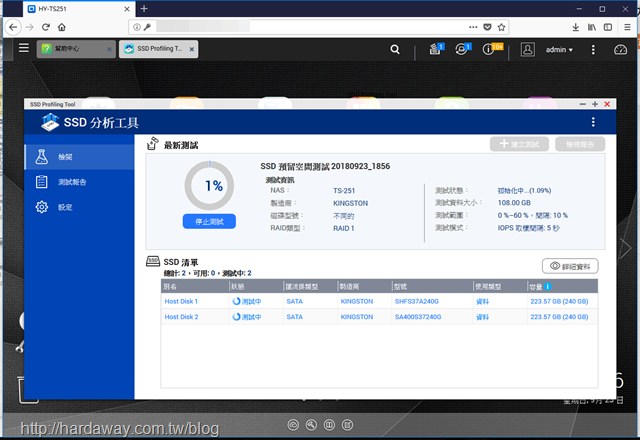Click the detailed info eye button

click(x=570, y=266)
